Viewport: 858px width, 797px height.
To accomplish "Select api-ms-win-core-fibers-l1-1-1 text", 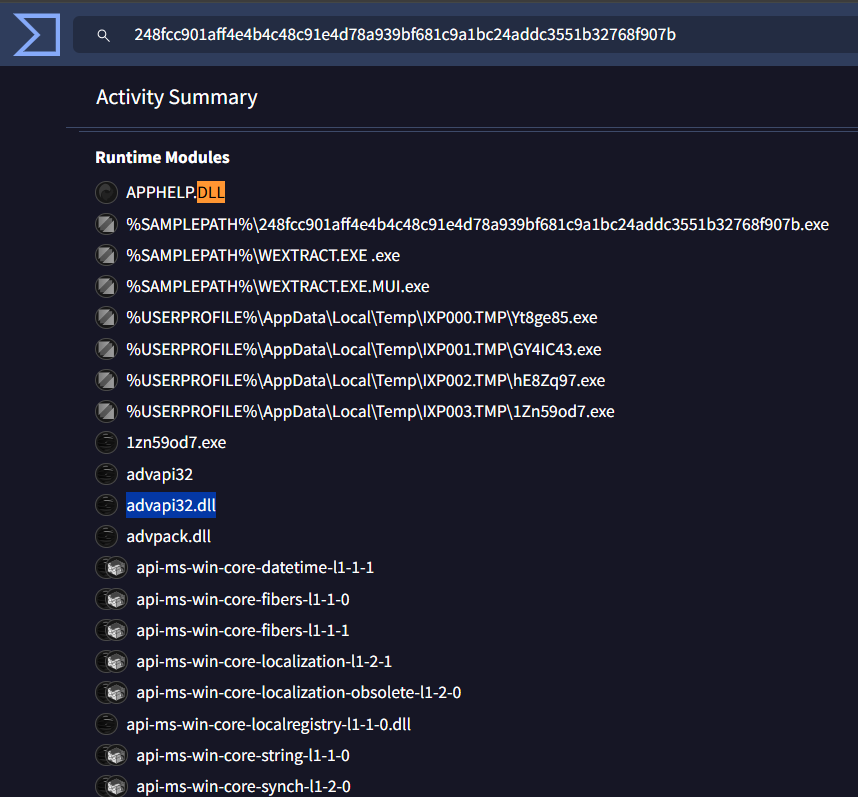I will (243, 631).
